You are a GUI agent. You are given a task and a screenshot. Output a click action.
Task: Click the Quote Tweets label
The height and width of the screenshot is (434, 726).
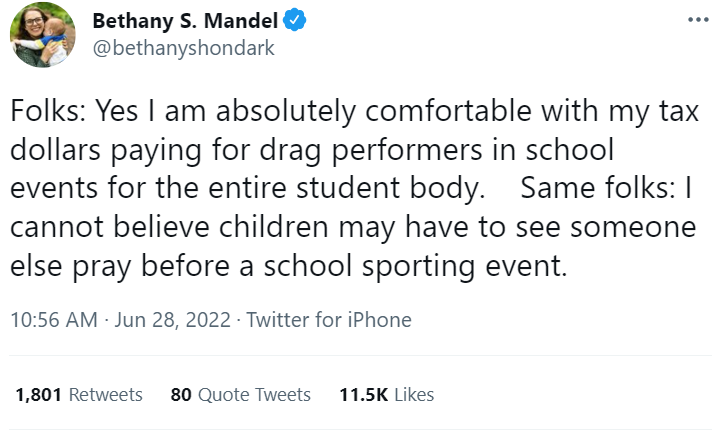click(x=254, y=394)
